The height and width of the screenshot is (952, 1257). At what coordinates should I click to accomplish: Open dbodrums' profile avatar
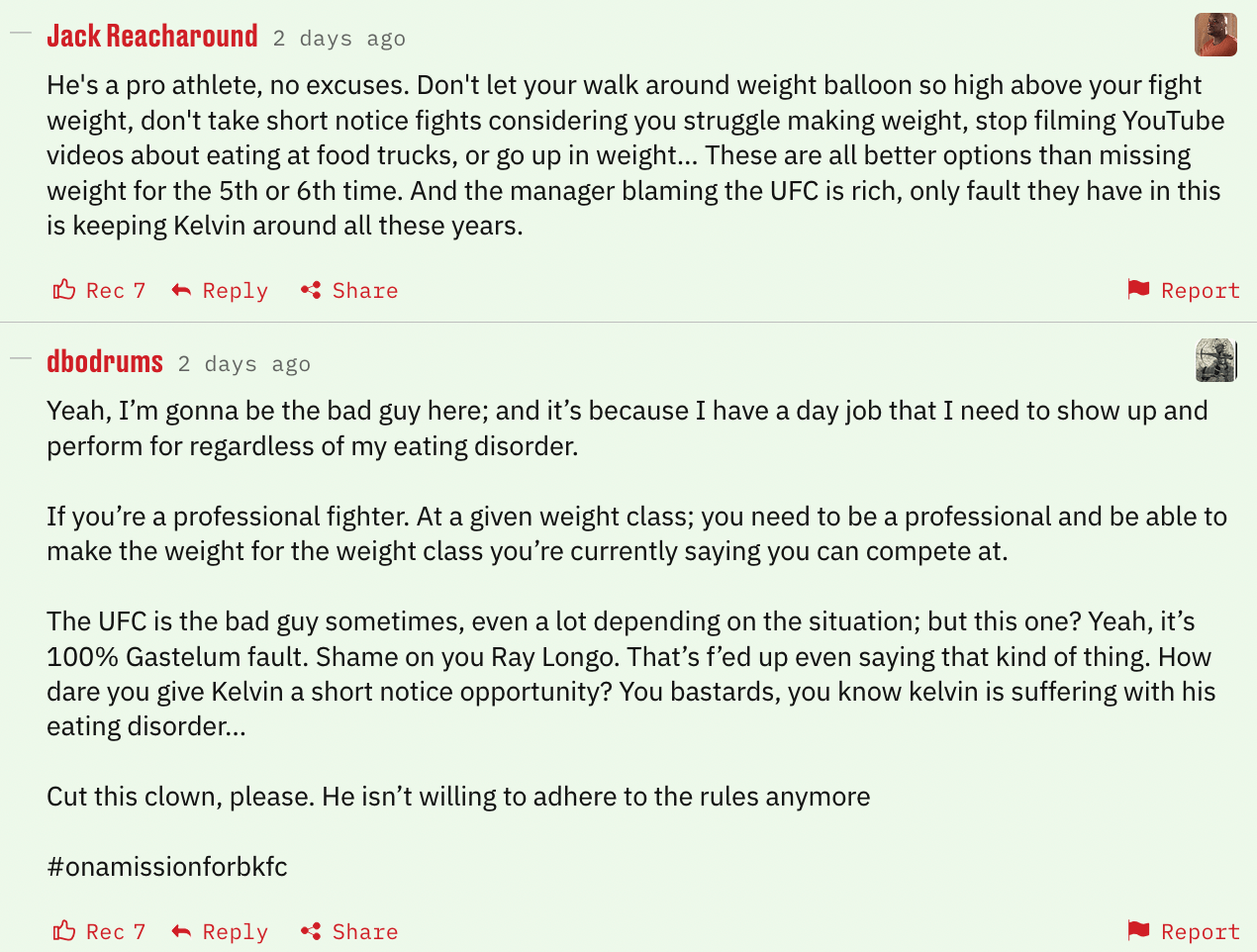pyautogui.click(x=1215, y=360)
